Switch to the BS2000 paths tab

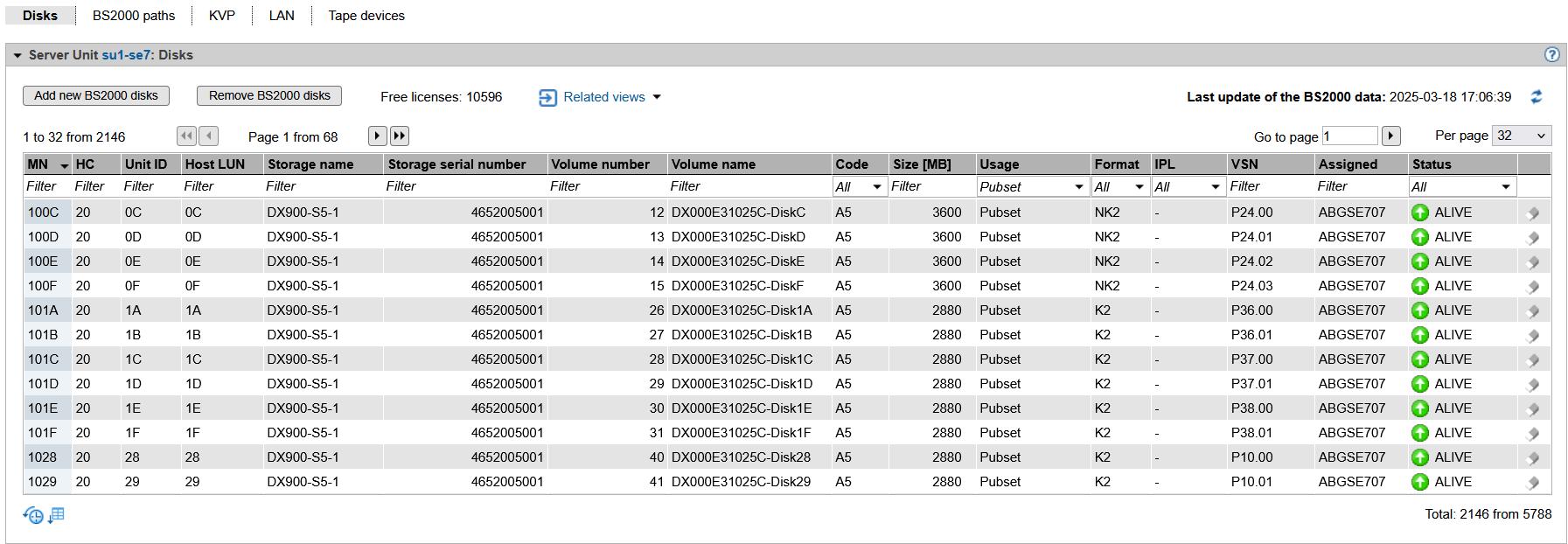coord(134,16)
